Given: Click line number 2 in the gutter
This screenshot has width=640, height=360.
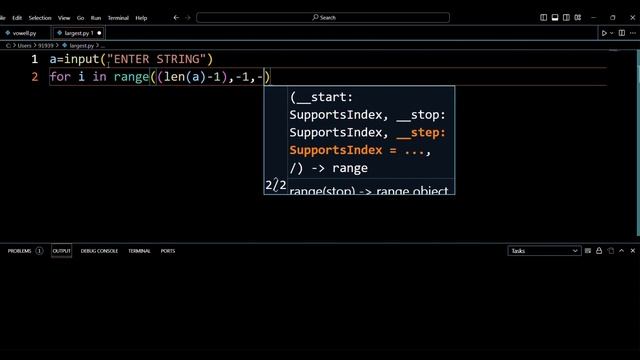Looking at the screenshot, I should (x=35, y=77).
